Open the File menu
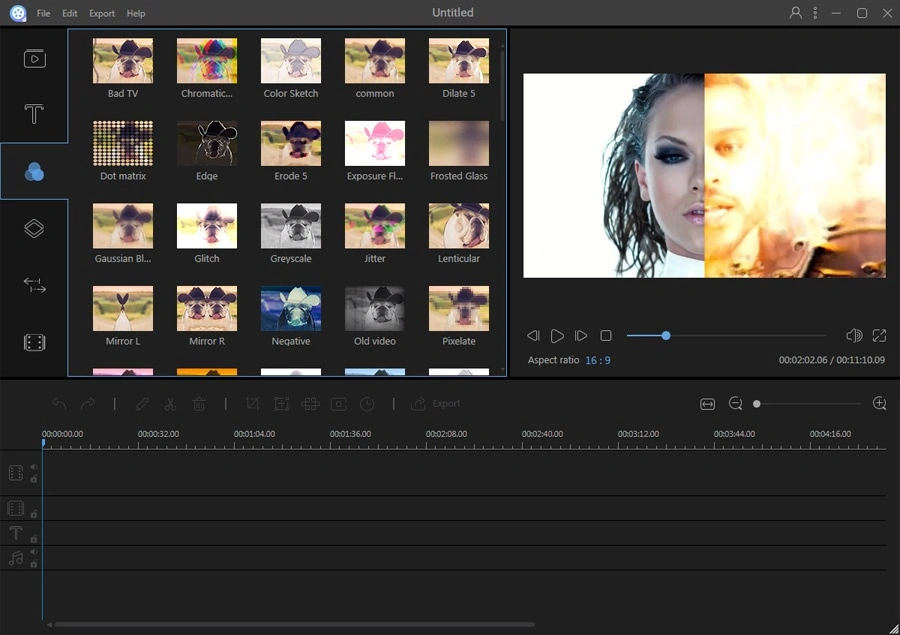The image size is (900, 635). point(44,14)
